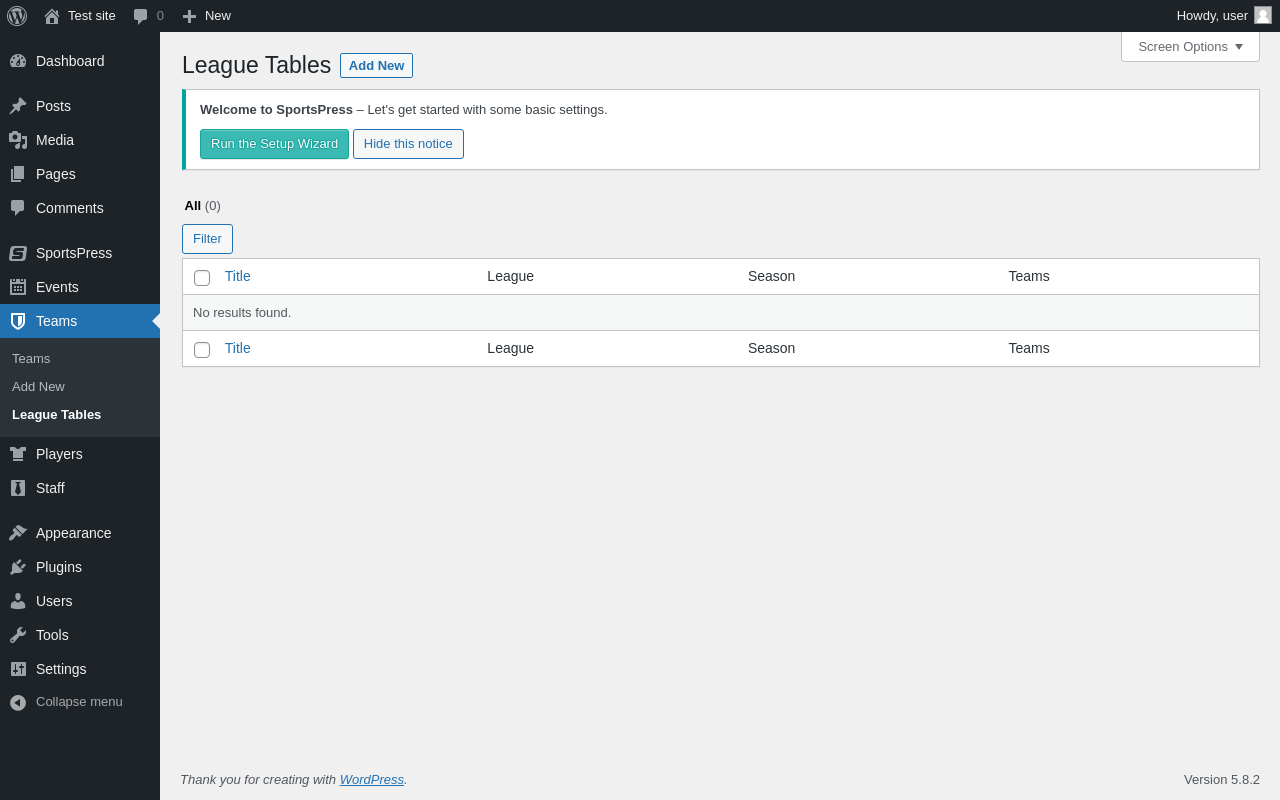The image size is (1280, 800).
Task: Click the SportsPress sidebar icon
Action: 18,253
